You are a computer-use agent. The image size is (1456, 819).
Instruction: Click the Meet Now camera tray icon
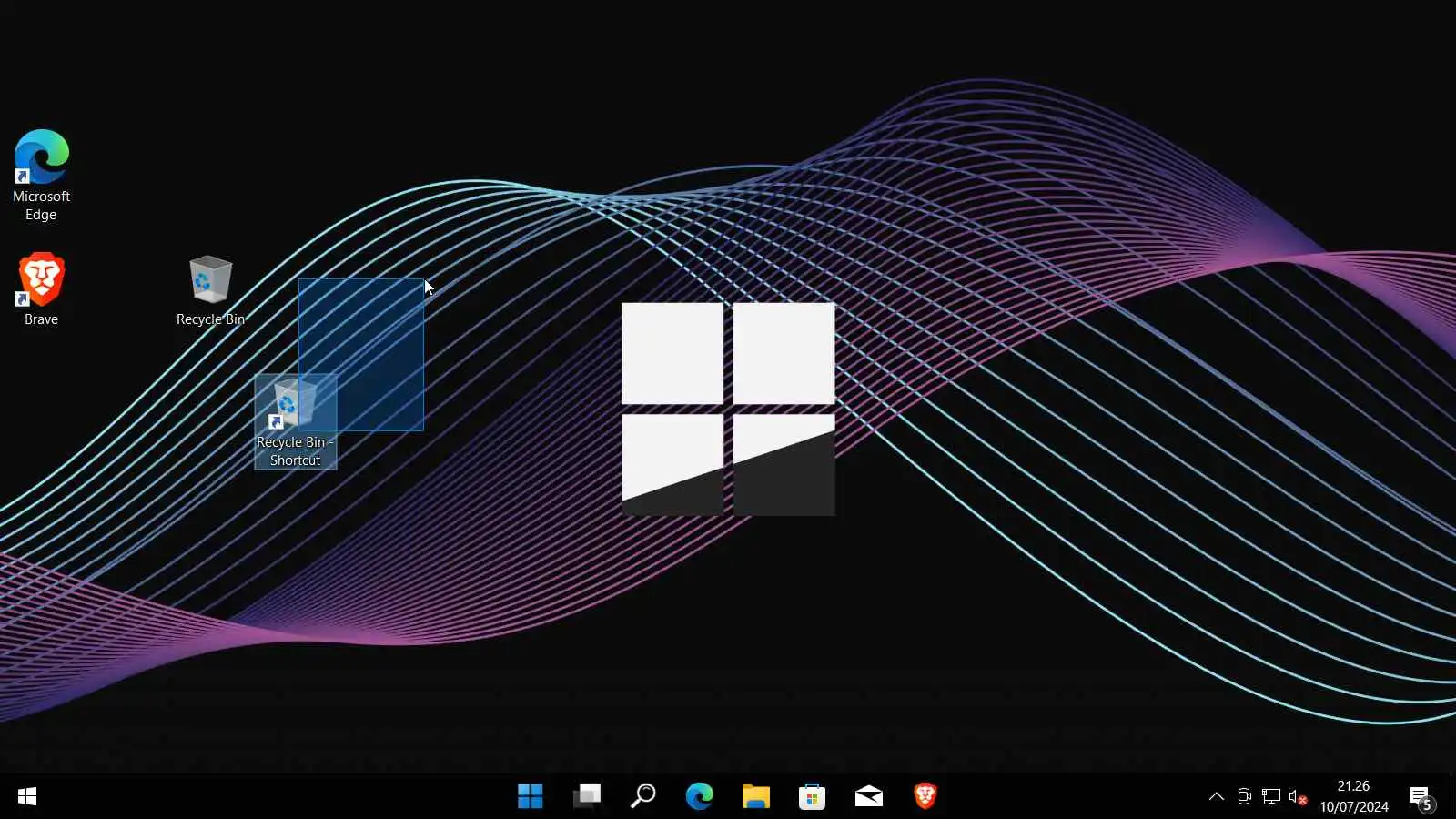1244,797
